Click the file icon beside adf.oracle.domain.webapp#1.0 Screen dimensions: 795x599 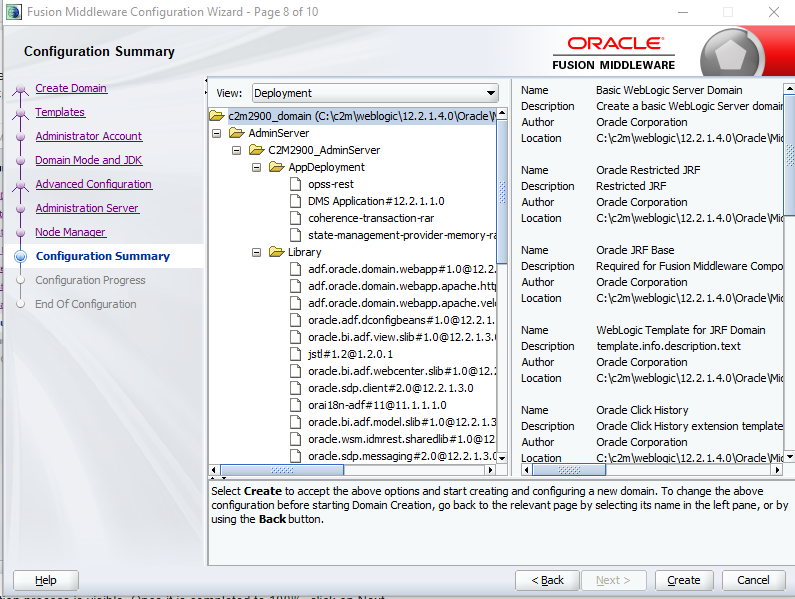click(x=295, y=269)
